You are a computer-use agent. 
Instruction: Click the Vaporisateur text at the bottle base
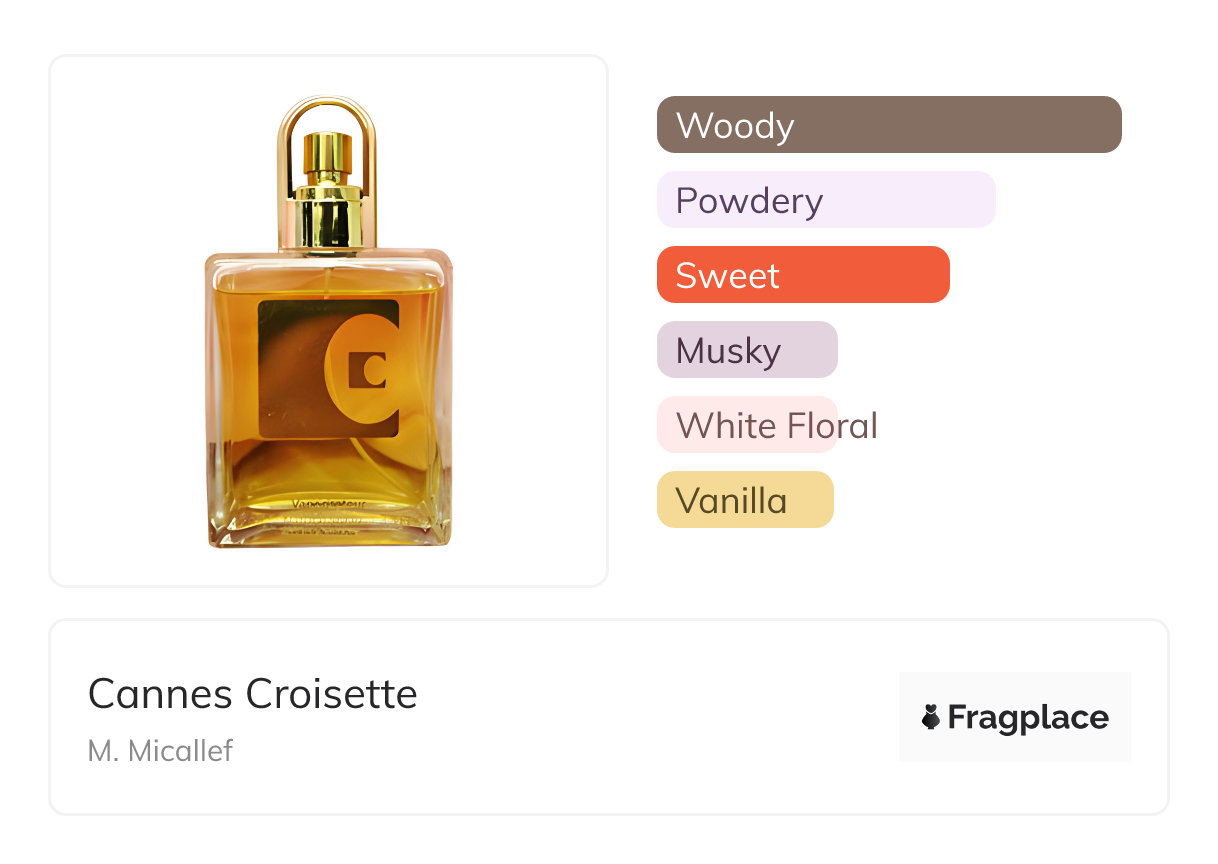click(327, 506)
